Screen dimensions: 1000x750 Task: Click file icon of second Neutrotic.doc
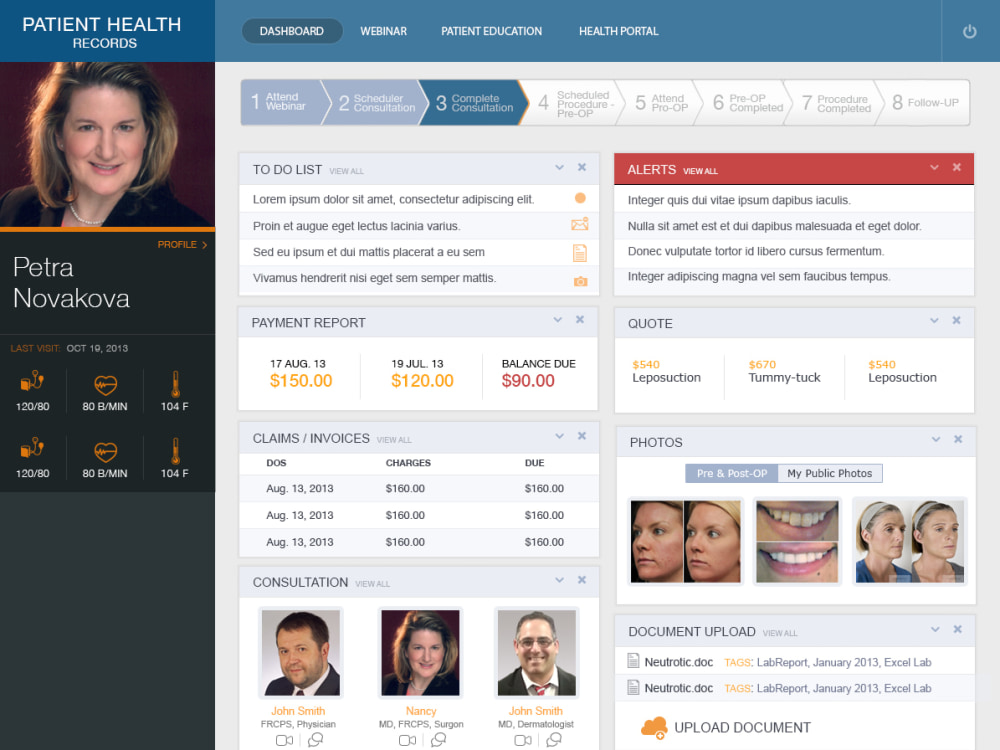point(633,687)
